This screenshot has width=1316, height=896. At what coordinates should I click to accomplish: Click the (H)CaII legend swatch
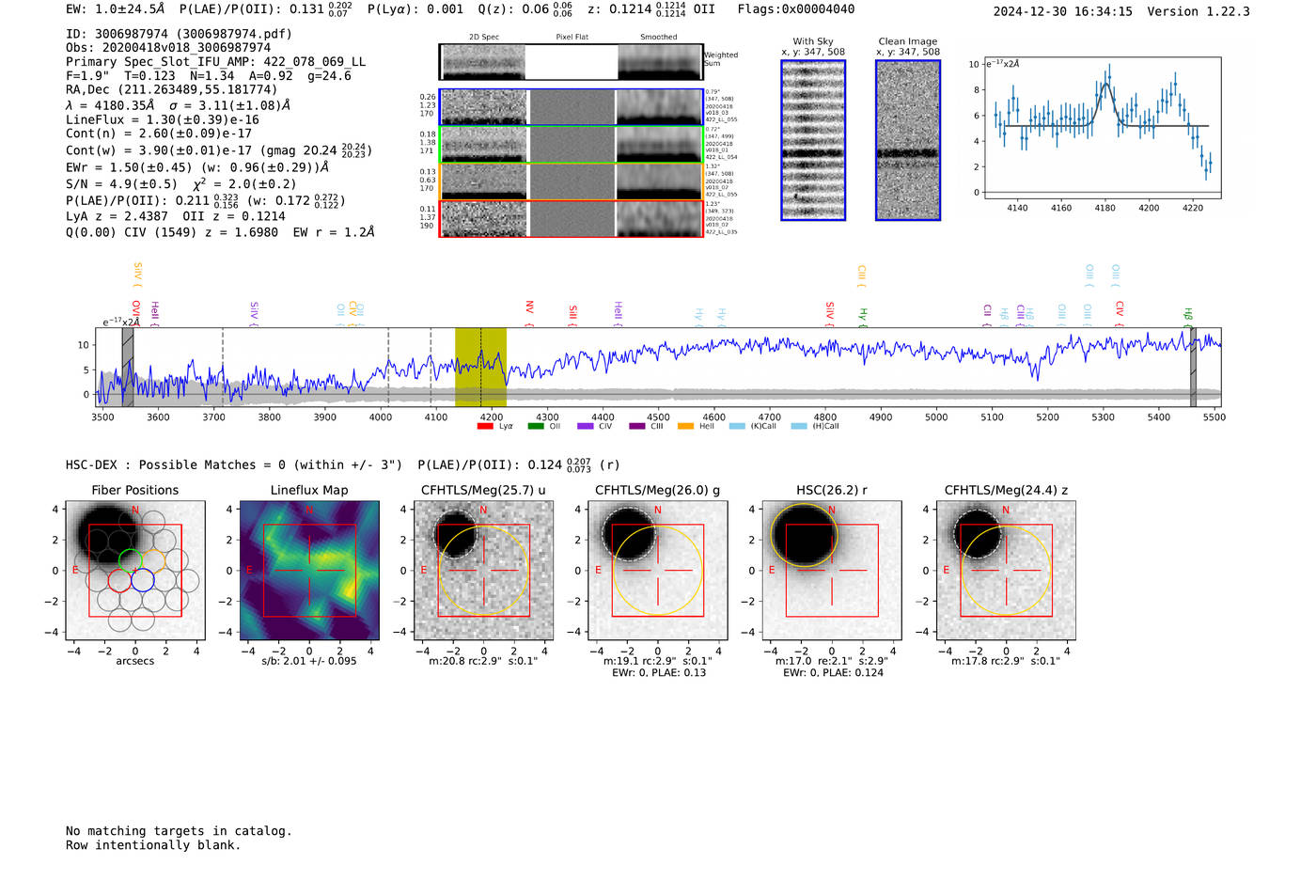pos(799,426)
